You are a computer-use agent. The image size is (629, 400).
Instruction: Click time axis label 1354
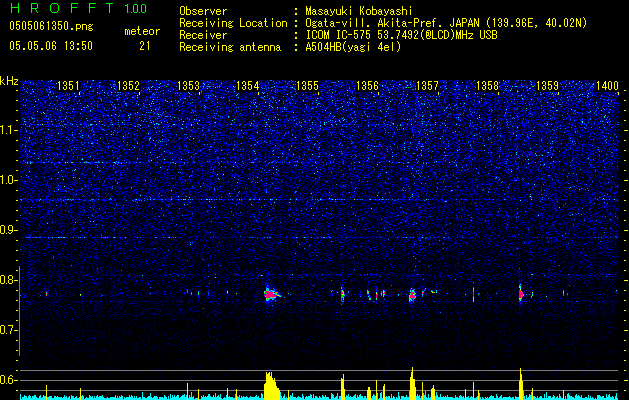[x=248, y=85]
